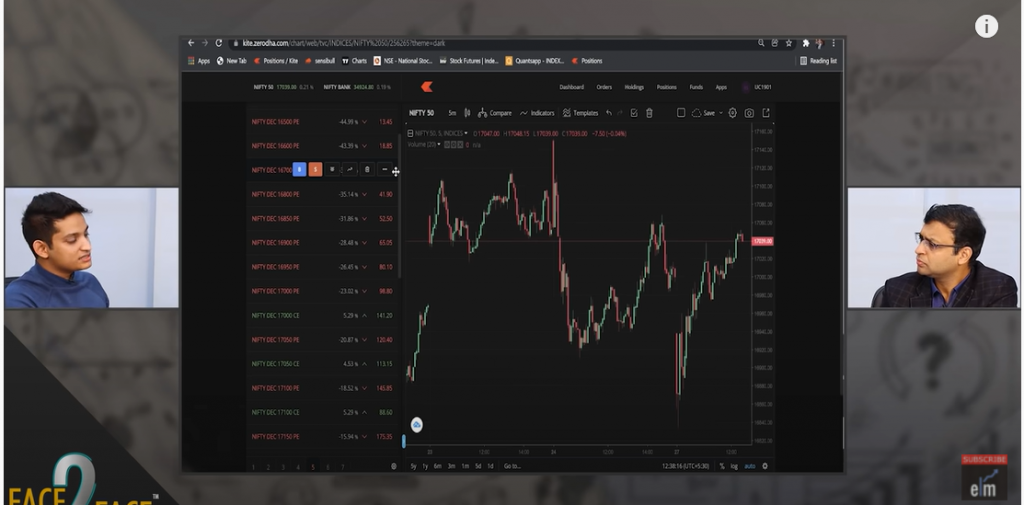Click the round cloud icon at chart bottom-left
The image size is (1024, 505).
417,425
